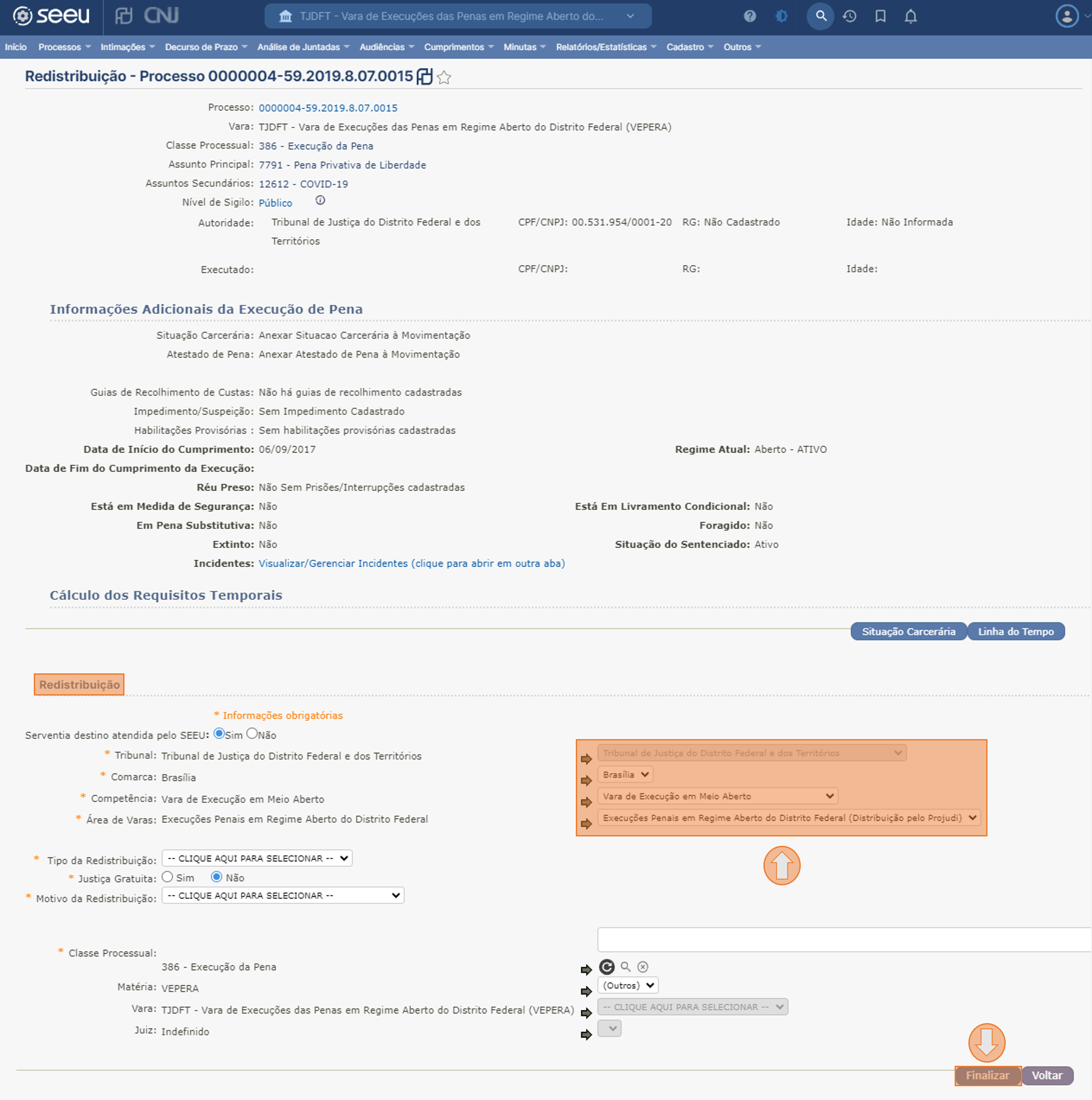
Task: Open the user profile avatar menu
Action: [1067, 16]
